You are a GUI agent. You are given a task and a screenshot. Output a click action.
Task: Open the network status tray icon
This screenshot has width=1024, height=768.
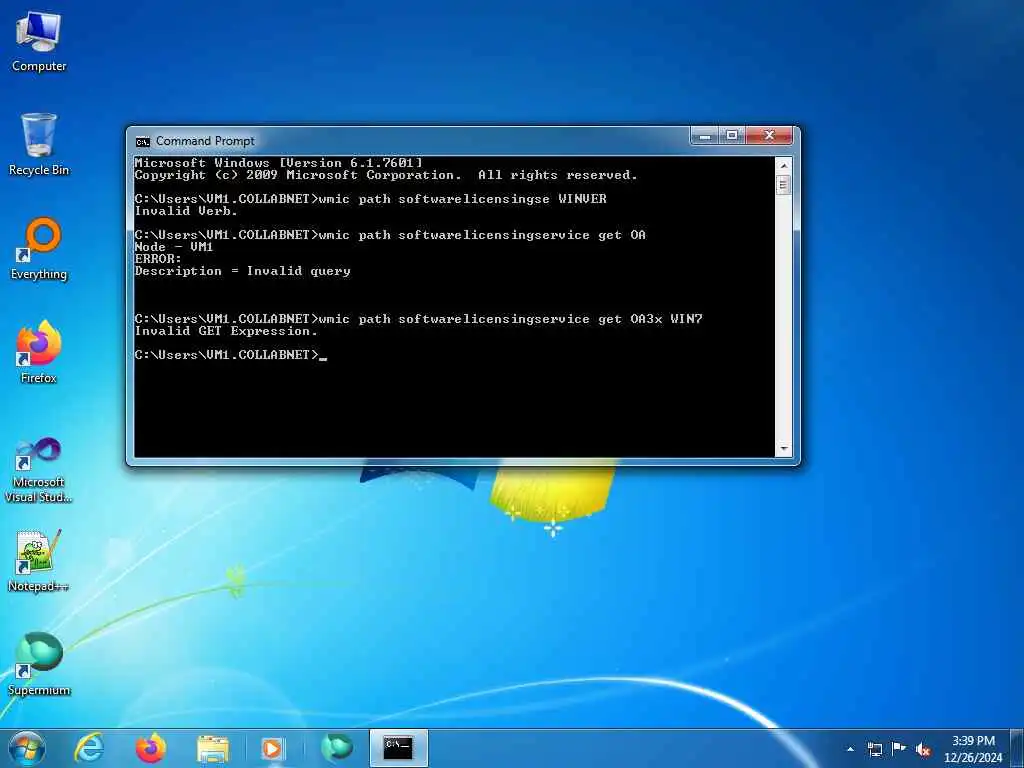tap(874, 749)
